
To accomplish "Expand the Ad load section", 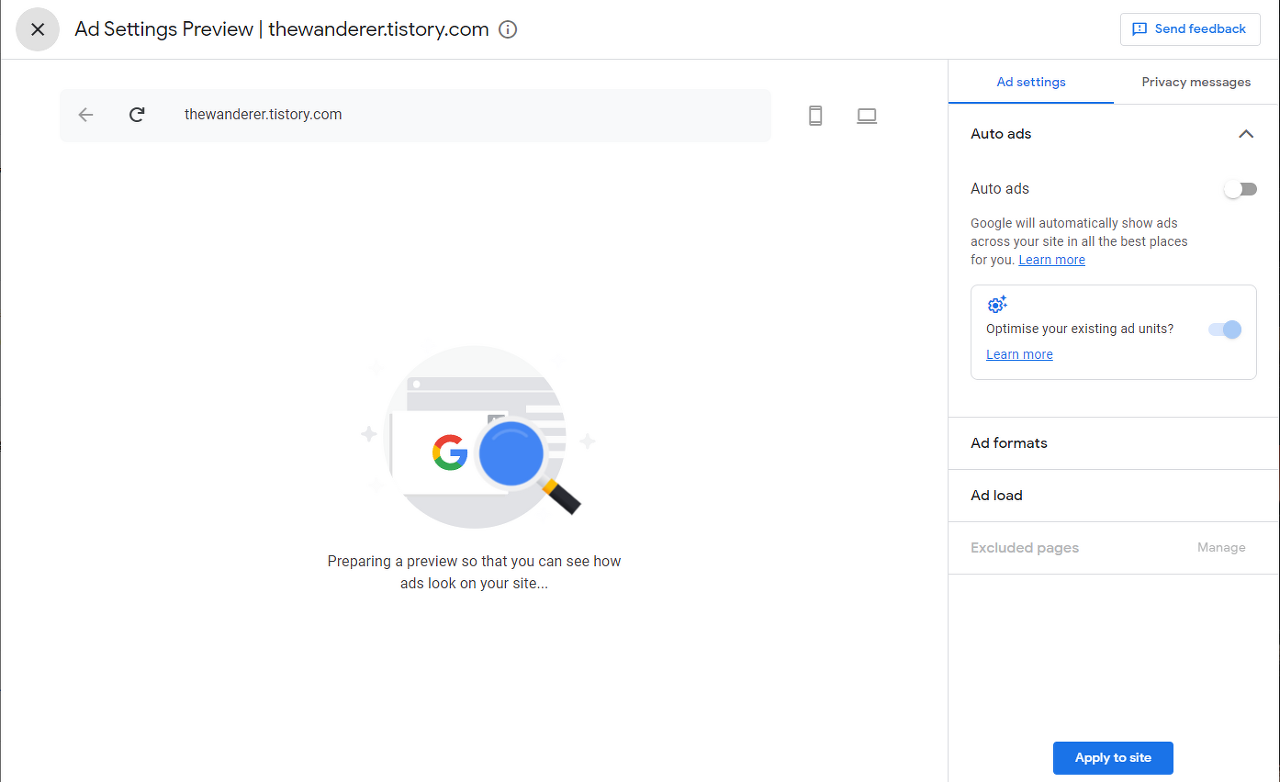I will pyautogui.click(x=1114, y=495).
